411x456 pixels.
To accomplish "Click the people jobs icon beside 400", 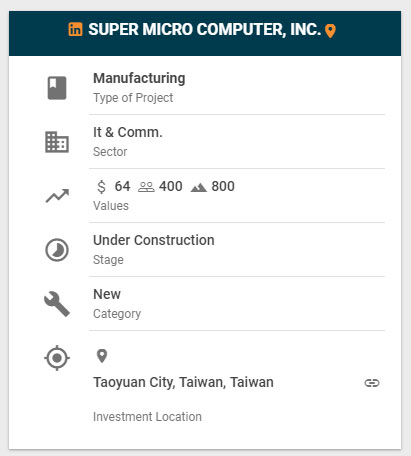I will coord(146,187).
